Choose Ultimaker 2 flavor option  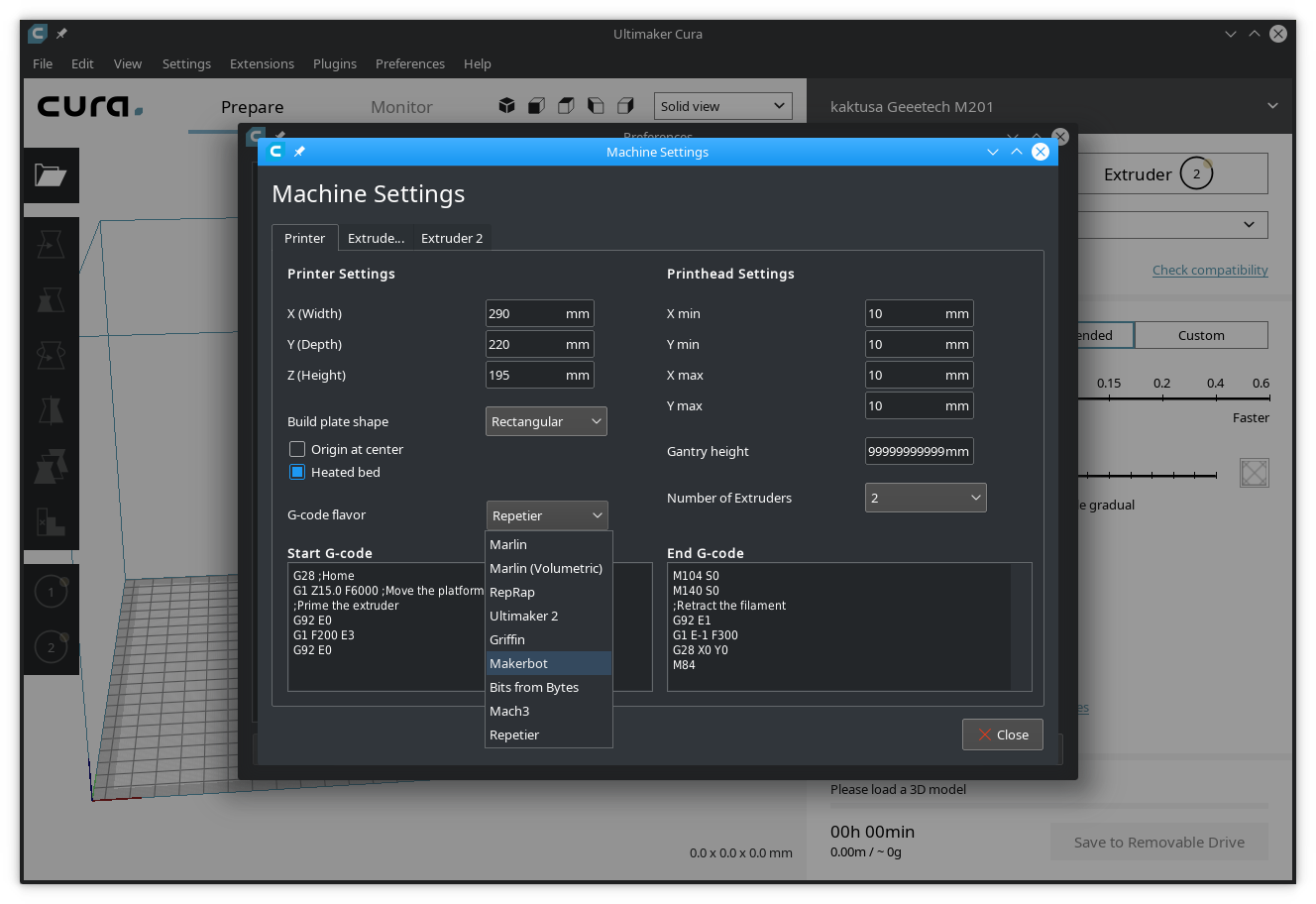[549, 616]
